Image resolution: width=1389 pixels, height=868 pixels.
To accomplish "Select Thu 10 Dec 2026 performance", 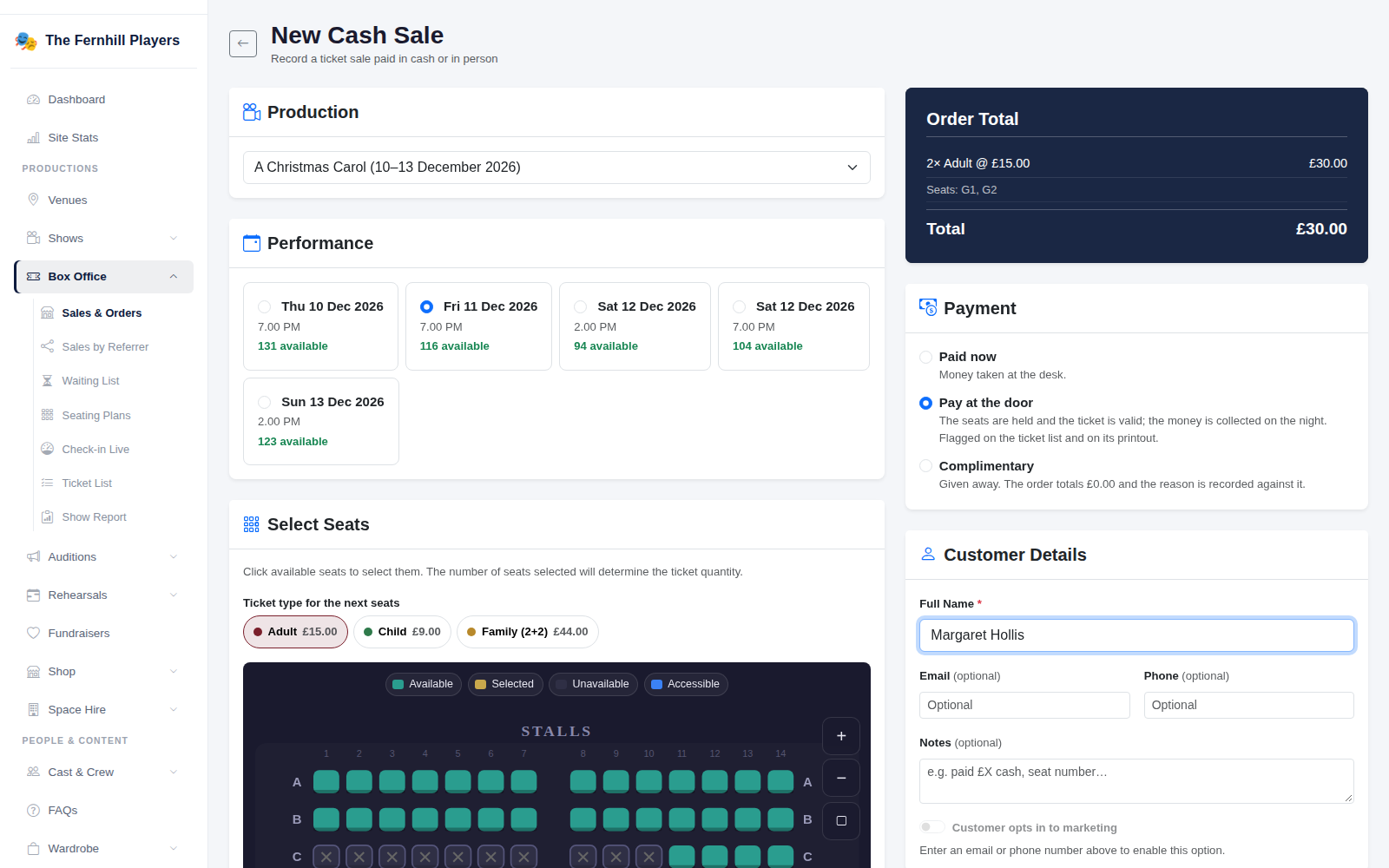I will point(320,326).
